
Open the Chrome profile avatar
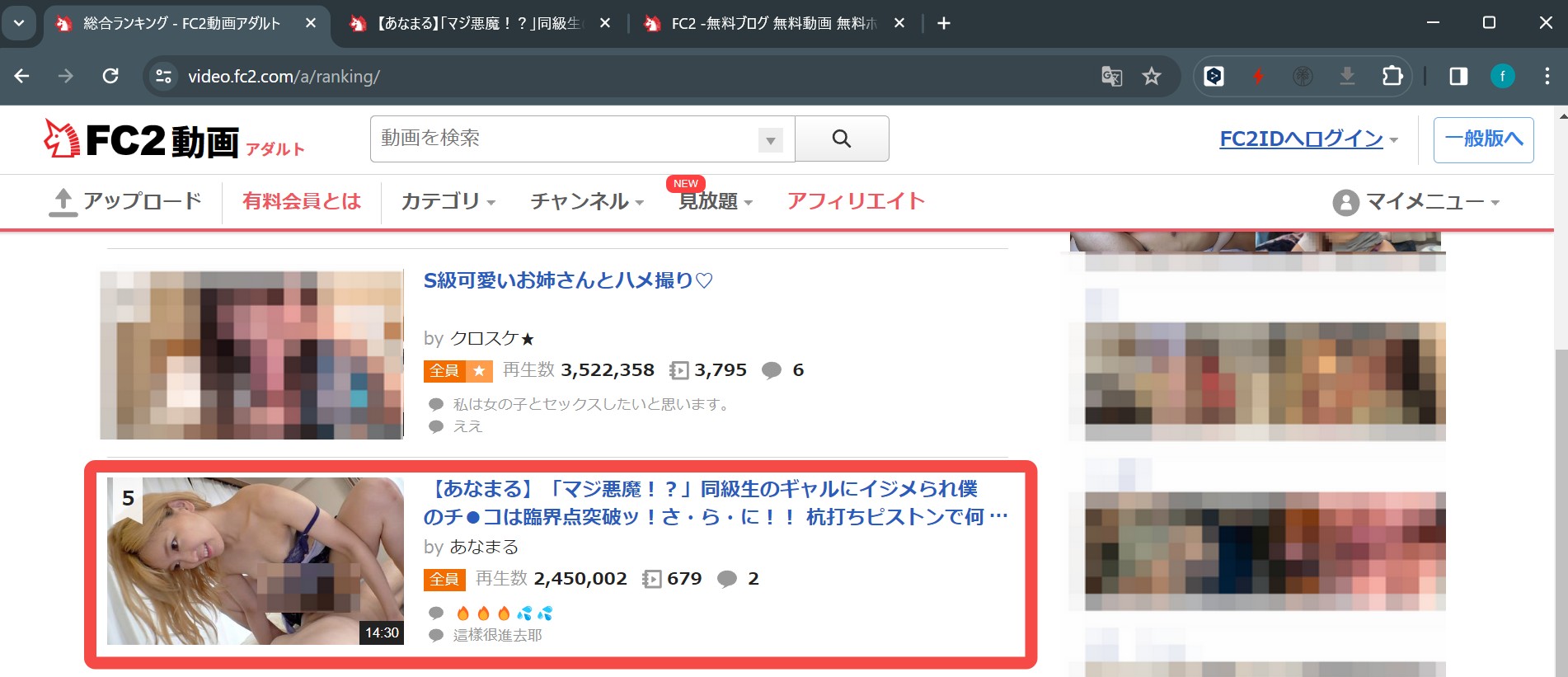[x=1502, y=77]
